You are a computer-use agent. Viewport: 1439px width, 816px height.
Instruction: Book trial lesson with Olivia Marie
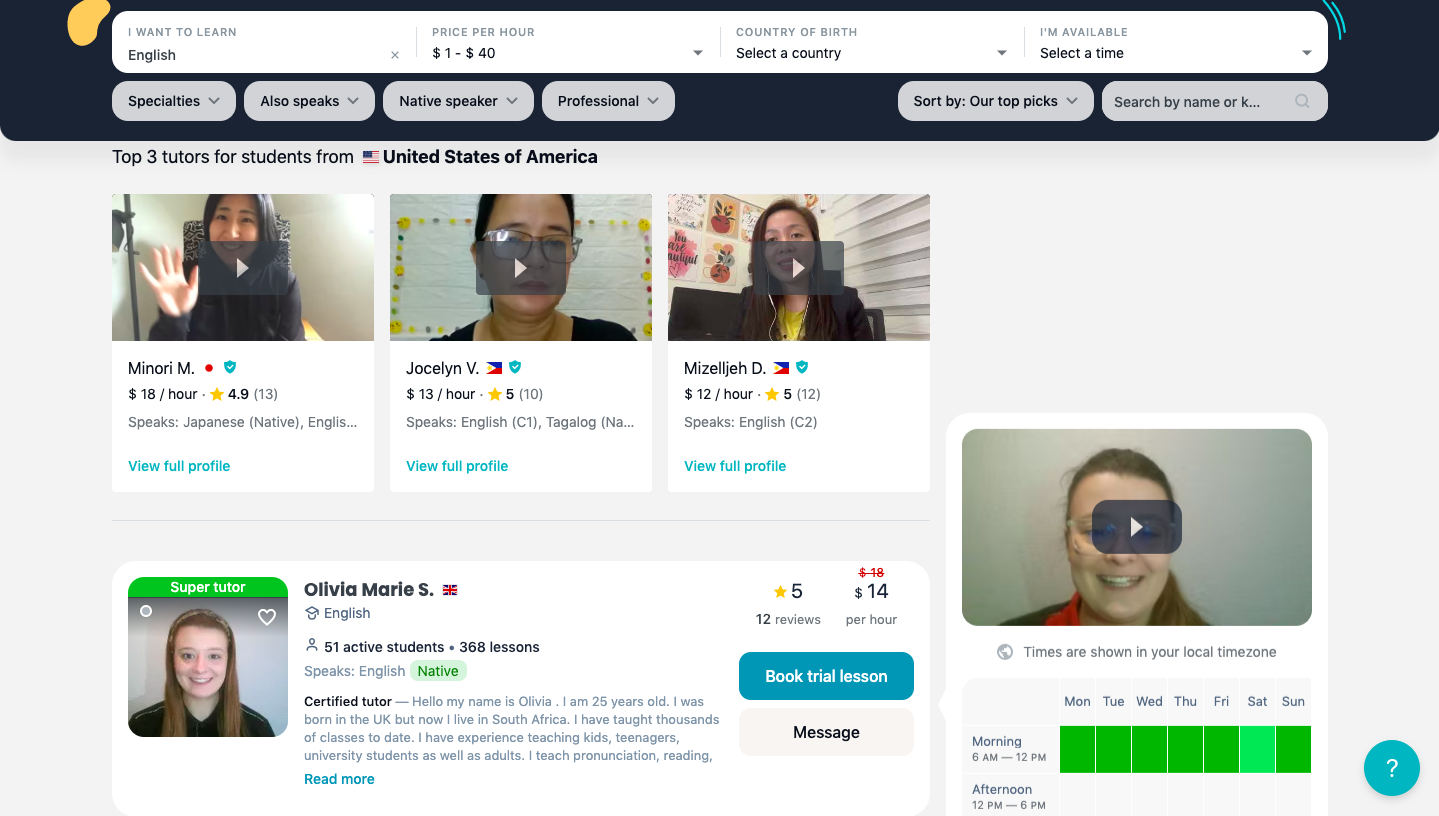[x=826, y=676]
